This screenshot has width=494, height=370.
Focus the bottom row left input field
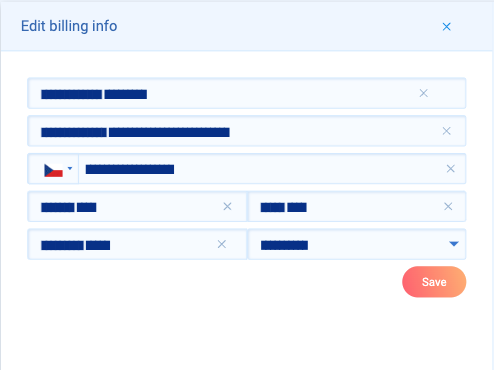[137, 244]
